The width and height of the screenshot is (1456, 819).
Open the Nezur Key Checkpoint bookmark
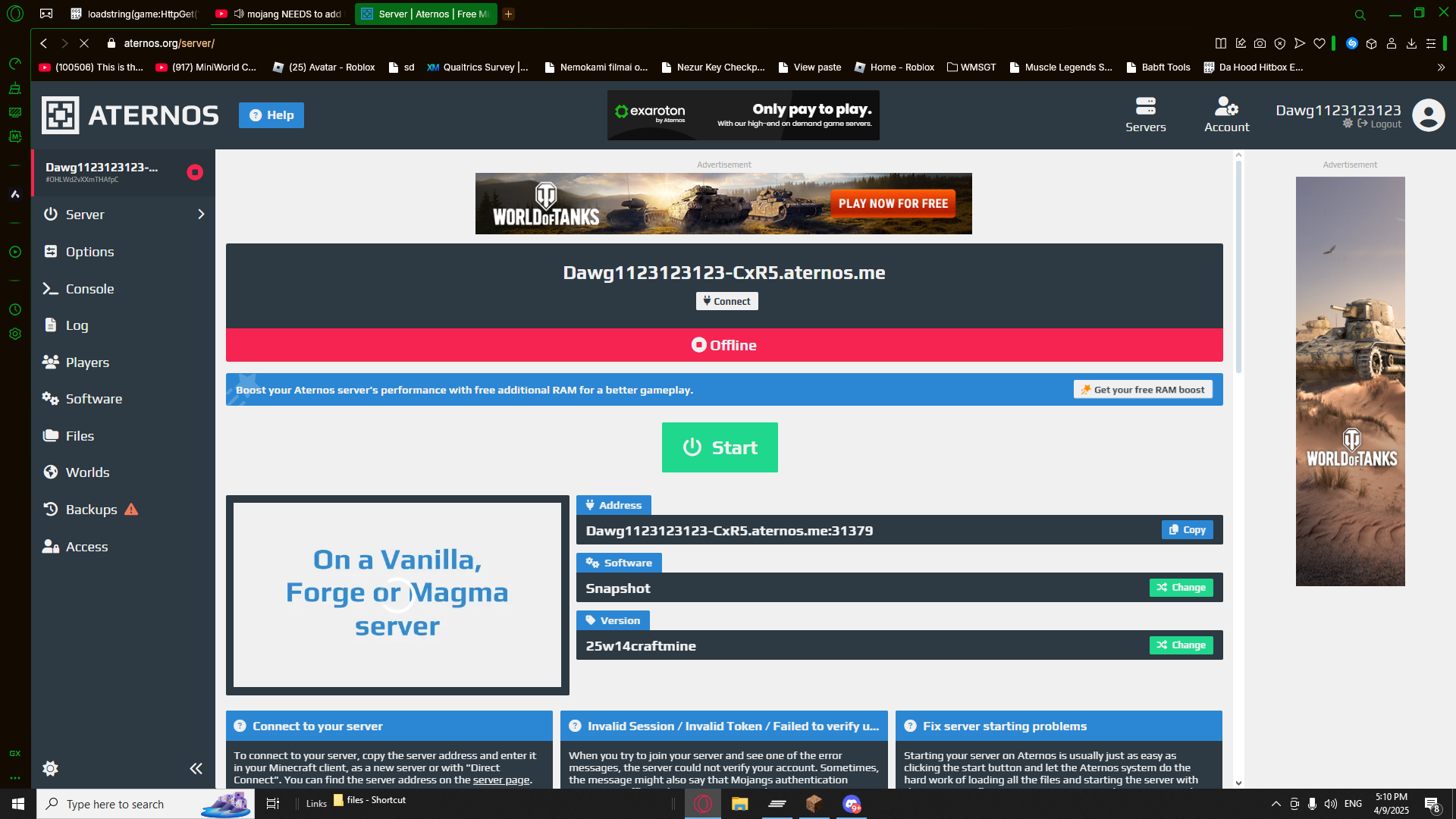[713, 67]
